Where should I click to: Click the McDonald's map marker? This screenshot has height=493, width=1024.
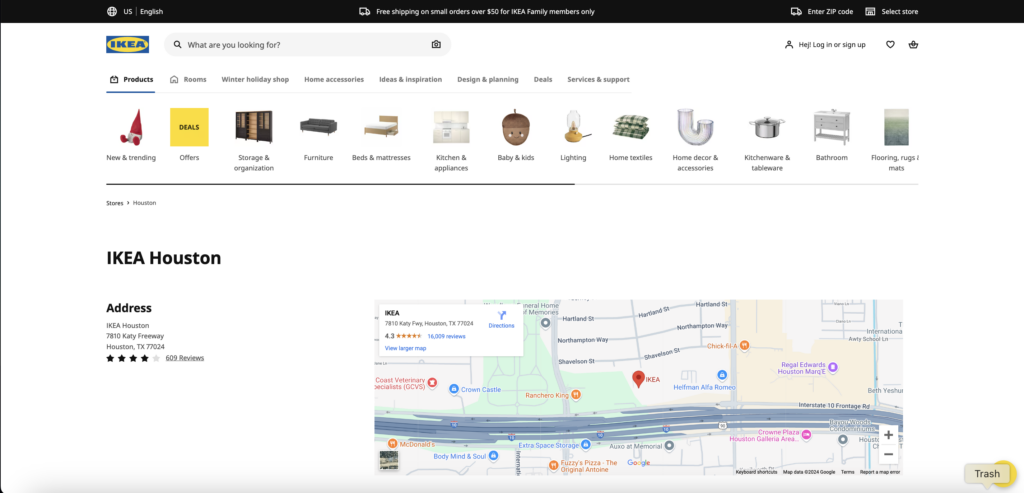tap(392, 444)
